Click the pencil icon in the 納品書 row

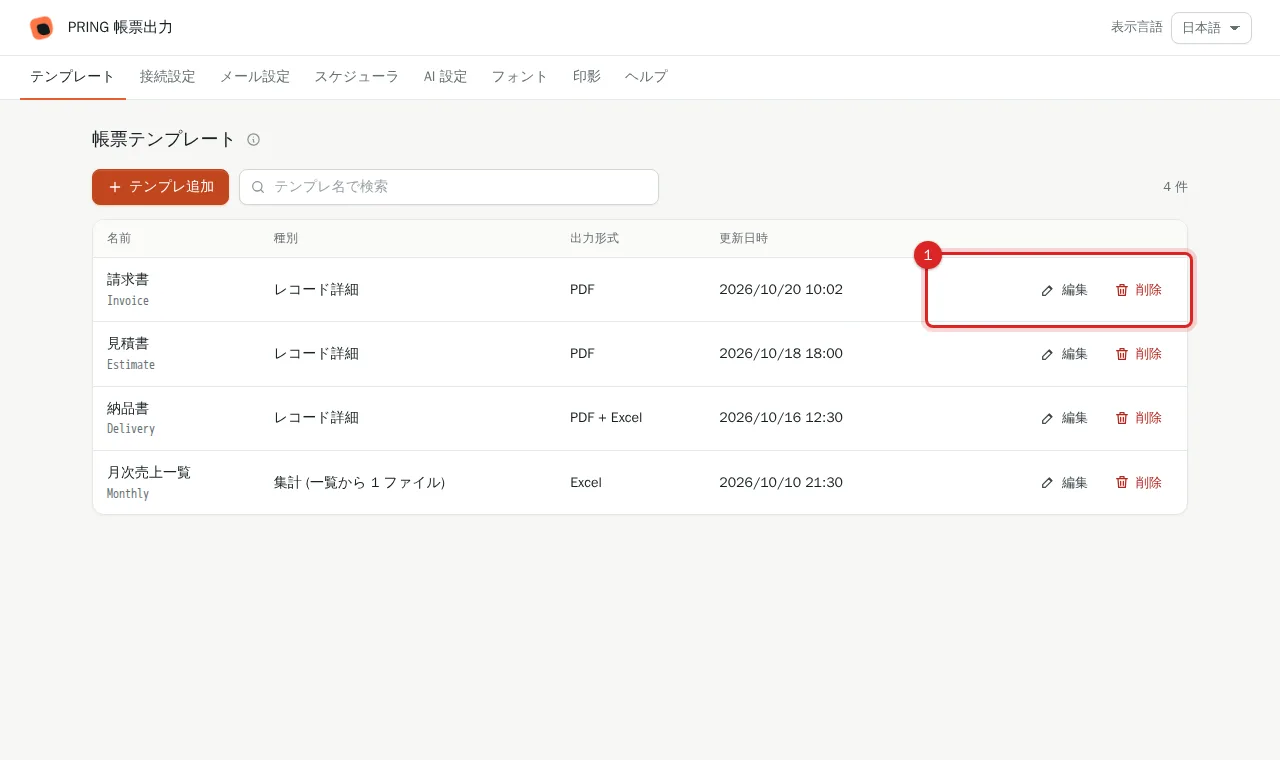(1047, 418)
